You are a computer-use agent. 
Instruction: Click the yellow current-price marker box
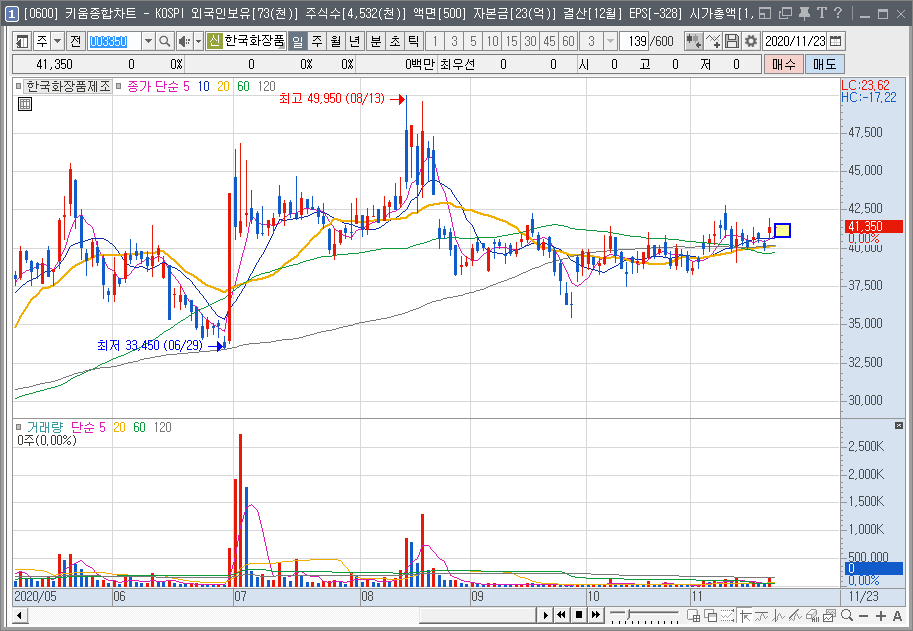782,231
